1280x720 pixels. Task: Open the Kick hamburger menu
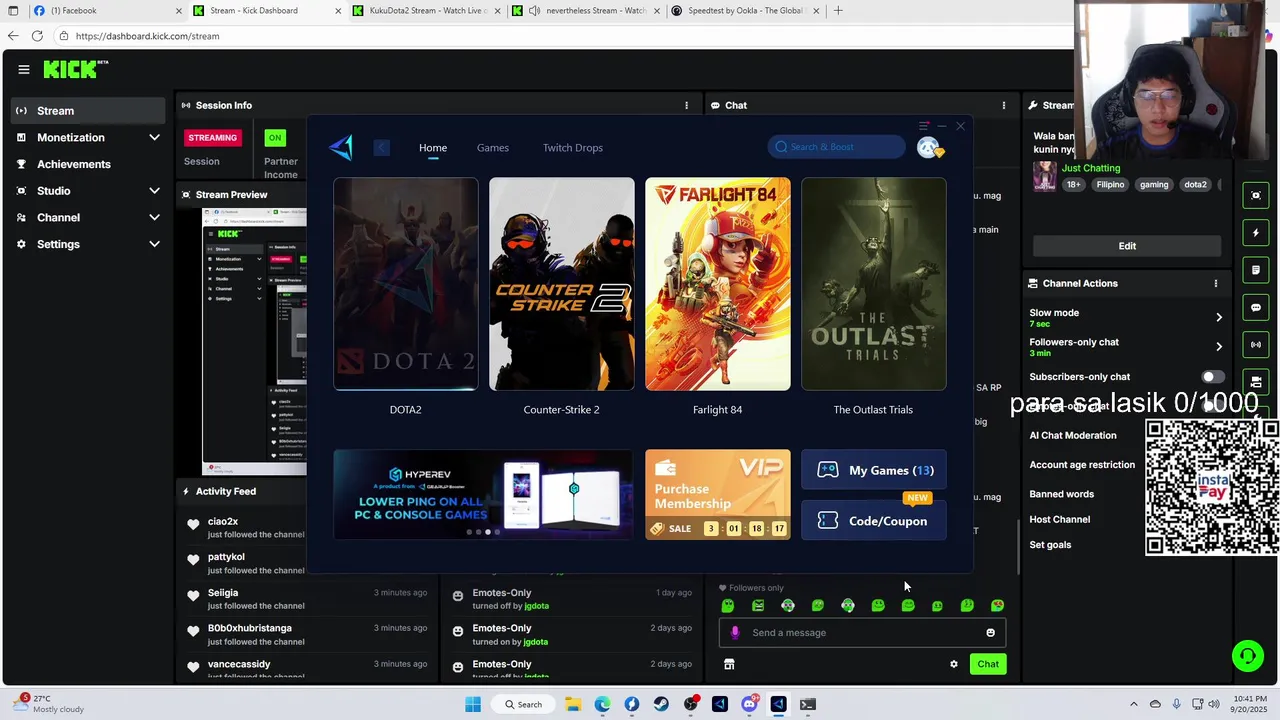[24, 69]
